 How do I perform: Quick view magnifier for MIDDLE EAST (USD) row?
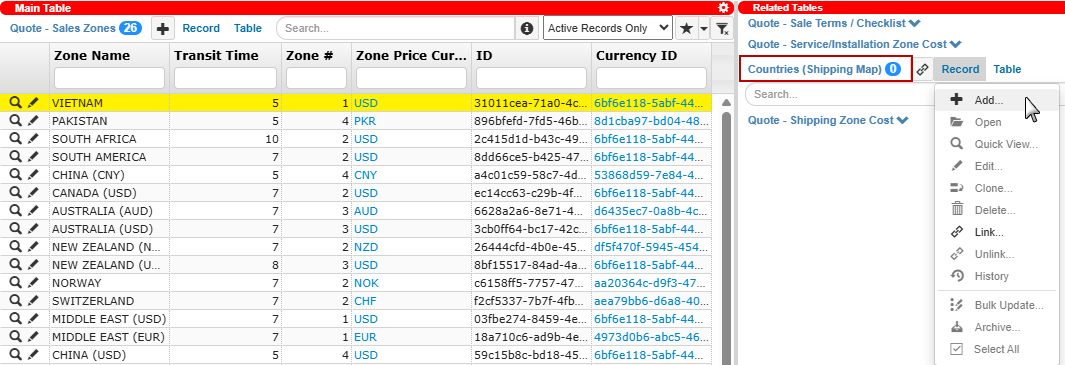(15, 319)
